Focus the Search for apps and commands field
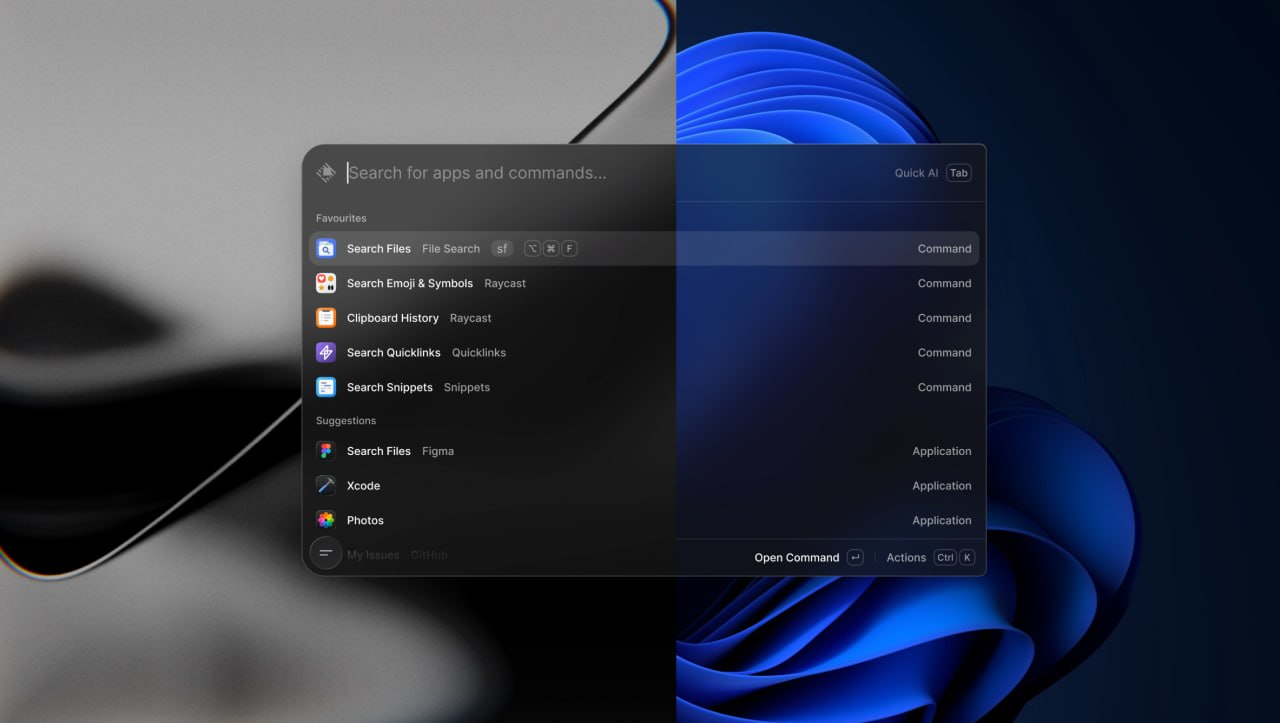This screenshot has width=1280, height=723. click(x=610, y=173)
